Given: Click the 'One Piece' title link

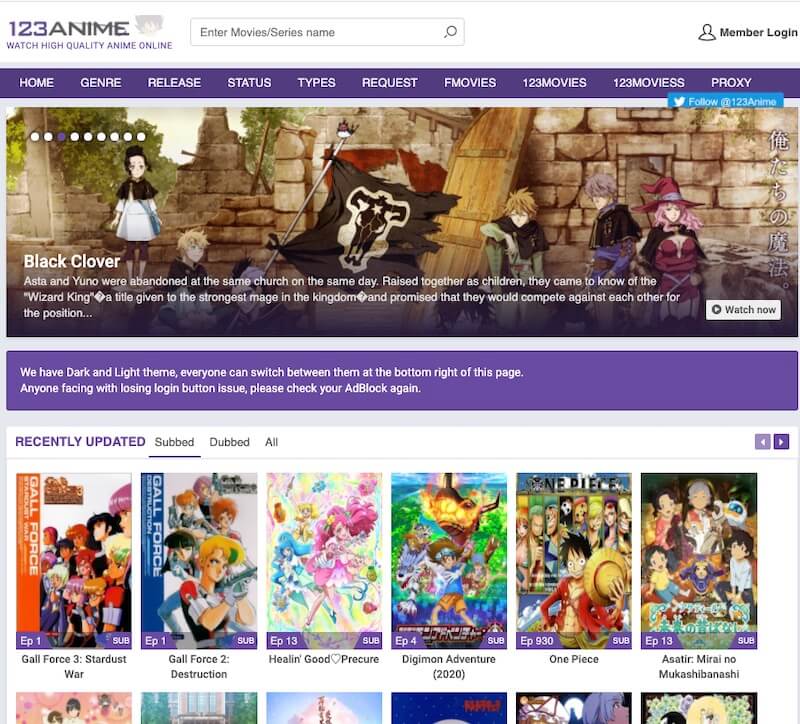Looking at the screenshot, I should (x=574, y=659).
